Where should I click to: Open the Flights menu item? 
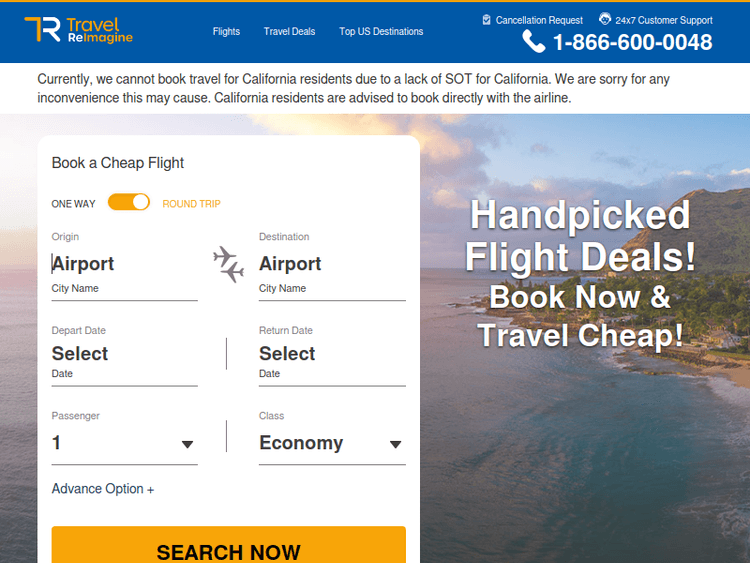click(x=226, y=32)
